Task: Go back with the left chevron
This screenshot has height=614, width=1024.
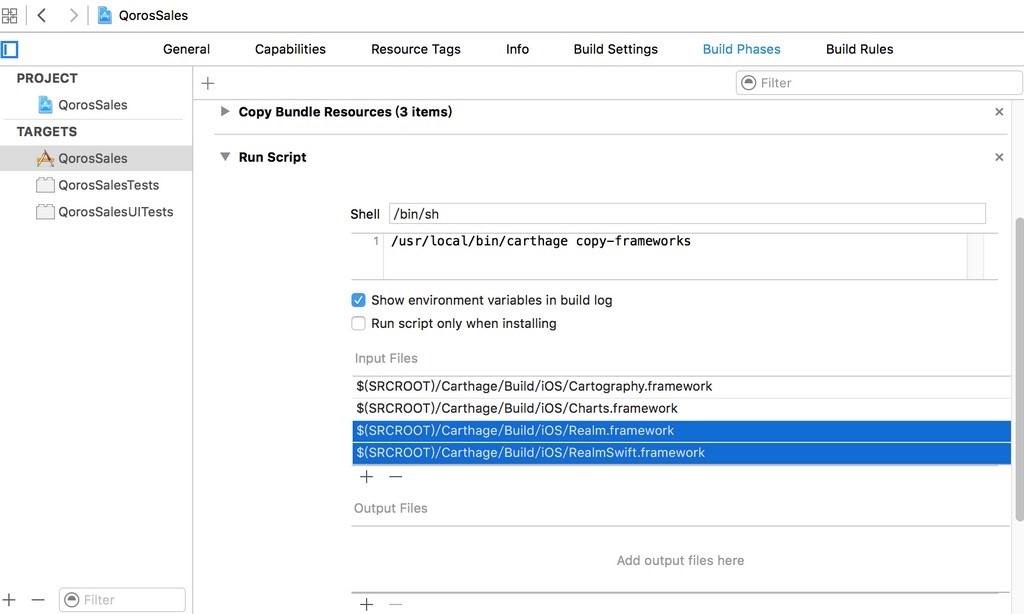Action: tap(42, 15)
